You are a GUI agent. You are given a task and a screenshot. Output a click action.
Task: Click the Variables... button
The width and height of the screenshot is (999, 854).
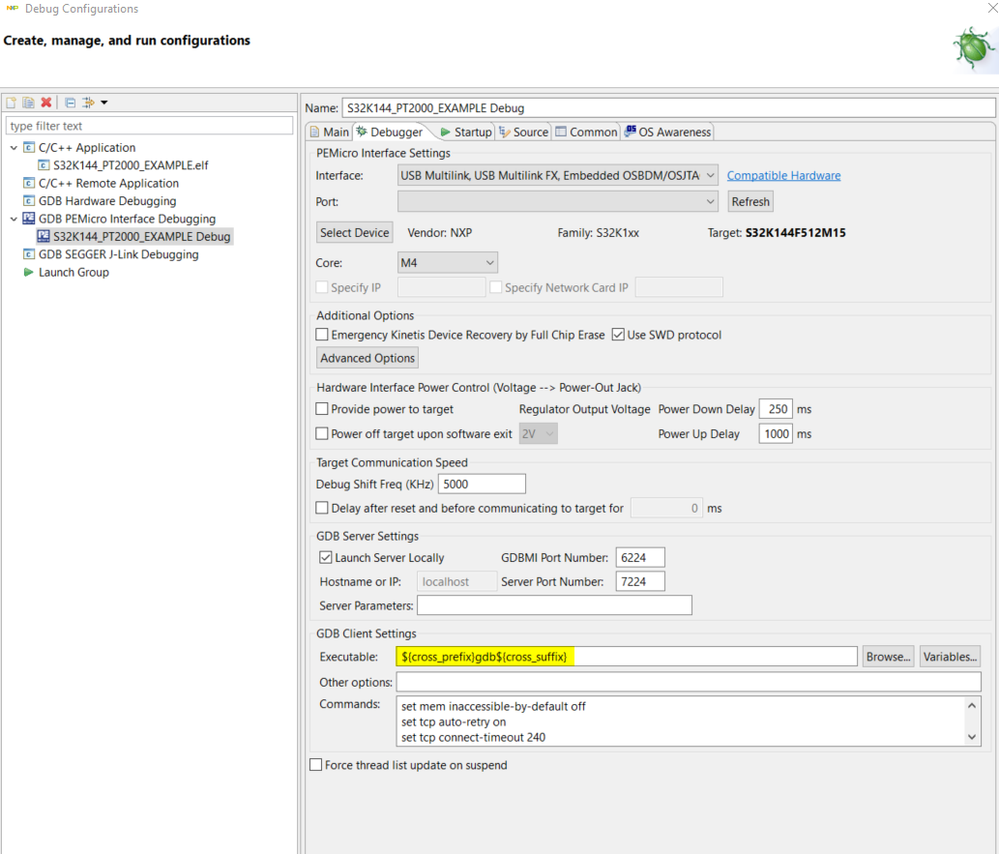click(x=950, y=656)
